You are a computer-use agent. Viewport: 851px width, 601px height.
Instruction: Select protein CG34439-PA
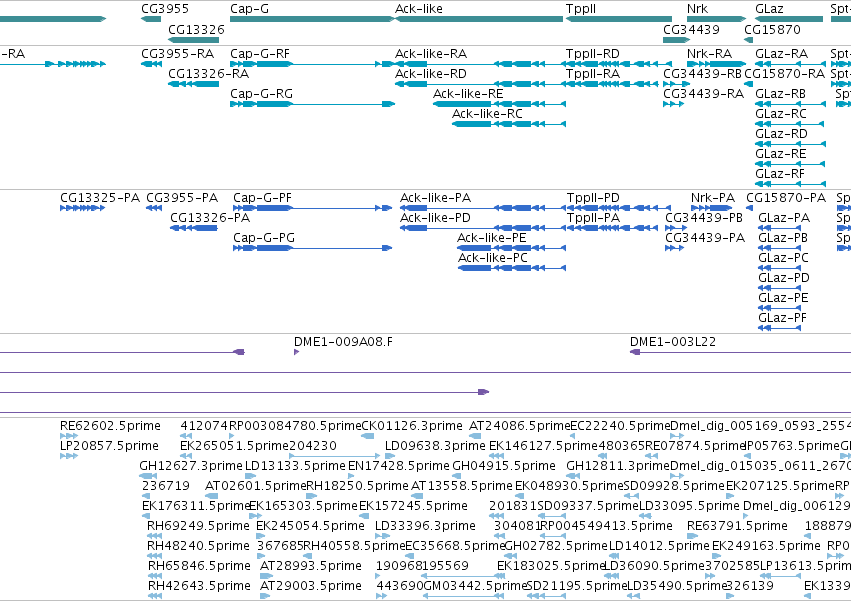[674, 248]
